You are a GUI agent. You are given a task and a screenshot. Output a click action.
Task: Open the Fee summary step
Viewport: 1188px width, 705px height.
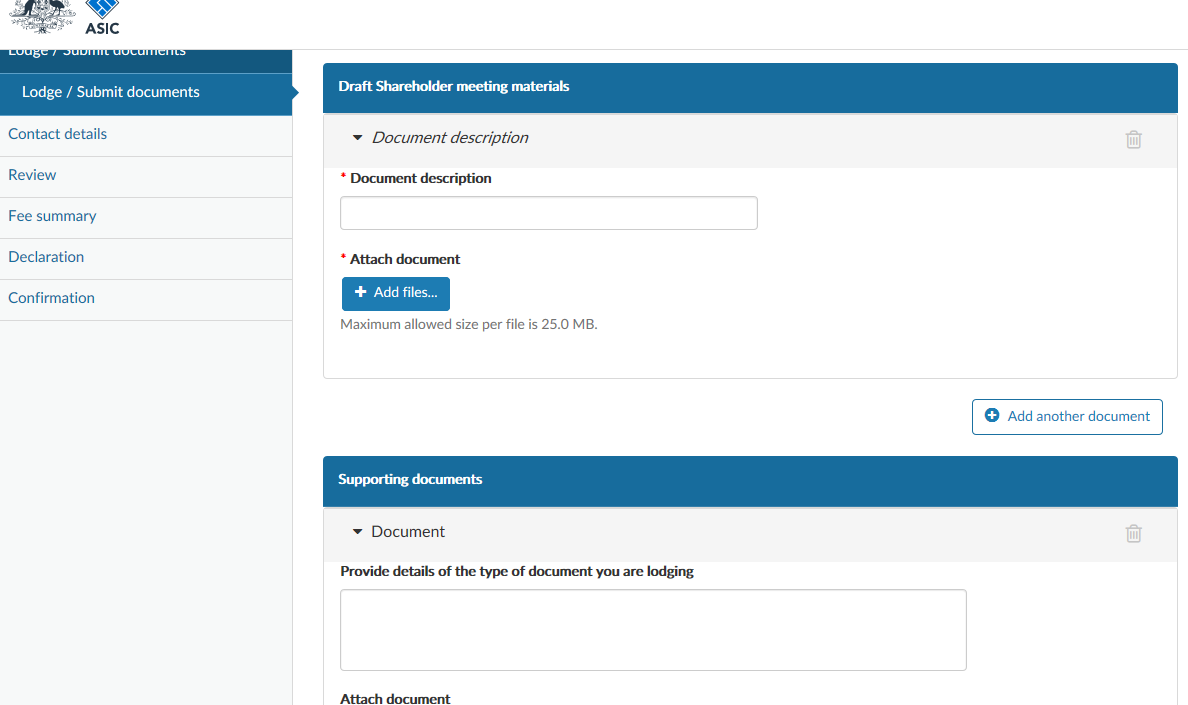[x=146, y=217]
